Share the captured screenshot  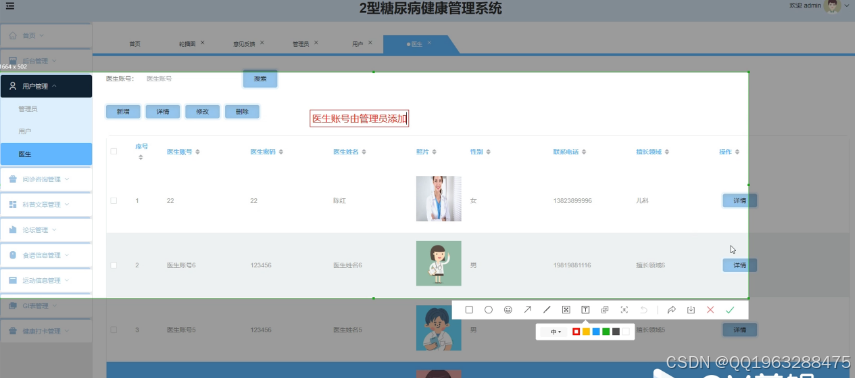pos(672,310)
